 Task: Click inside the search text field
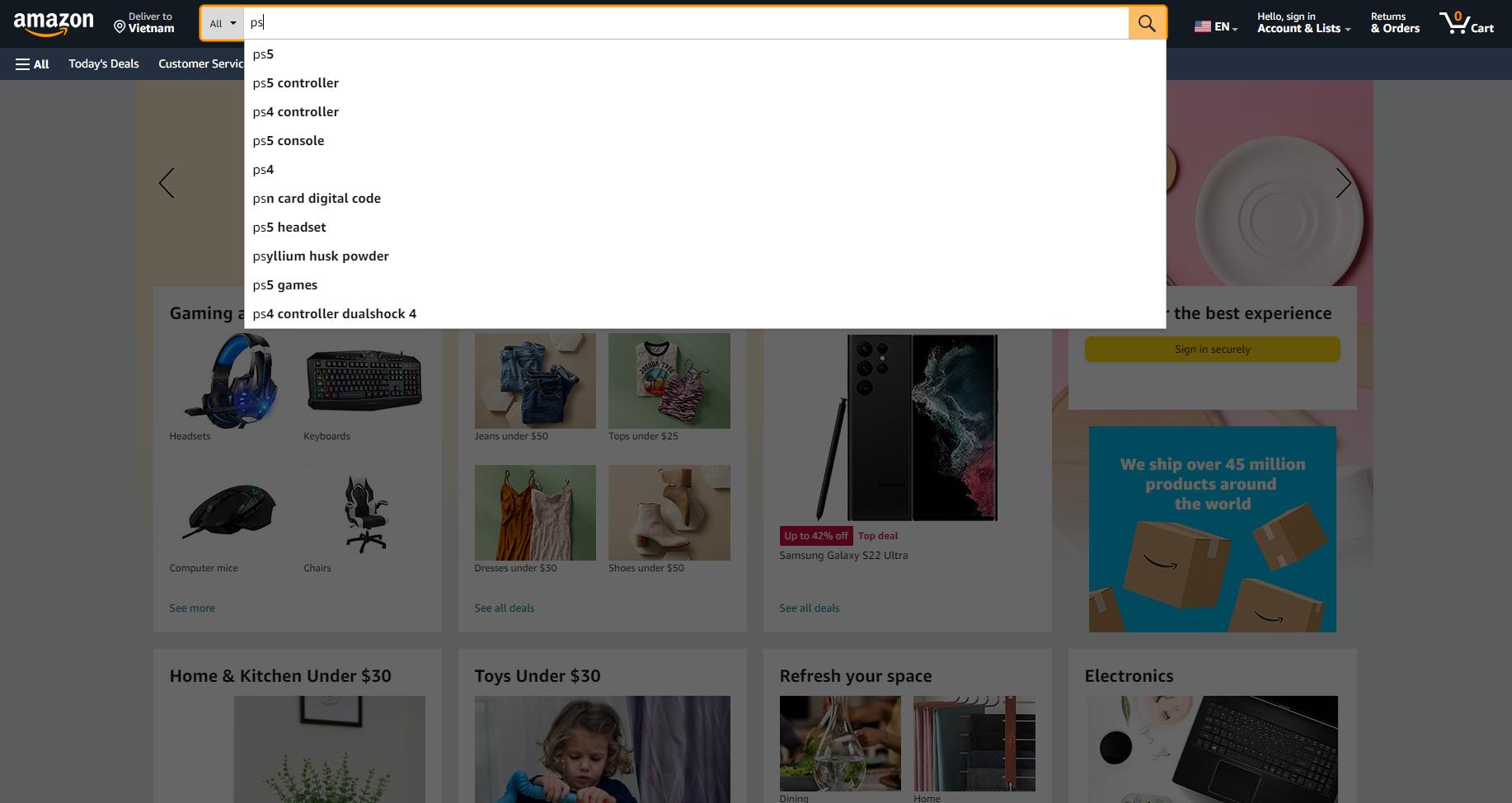684,23
